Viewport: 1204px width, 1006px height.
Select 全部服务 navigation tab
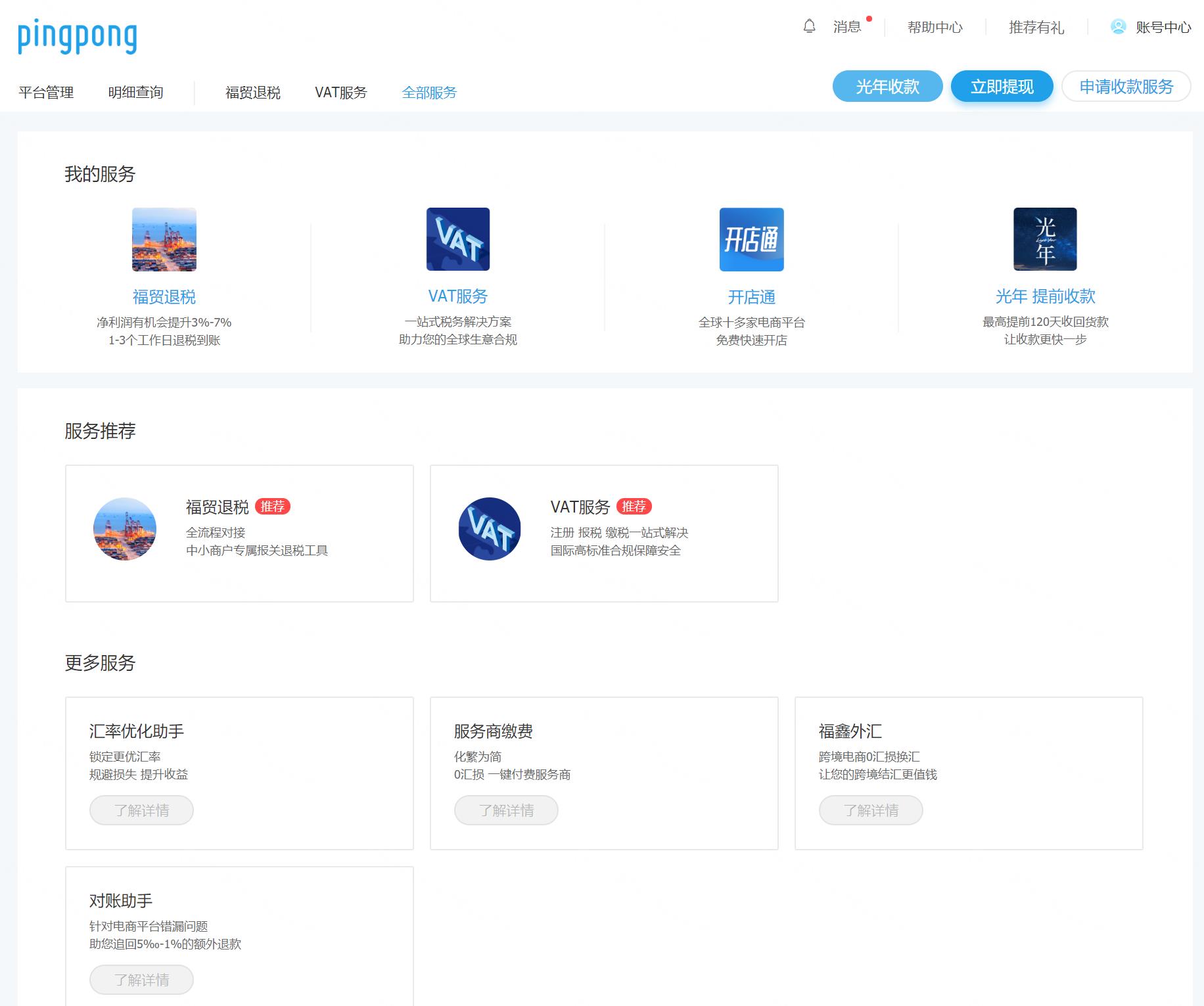(429, 93)
